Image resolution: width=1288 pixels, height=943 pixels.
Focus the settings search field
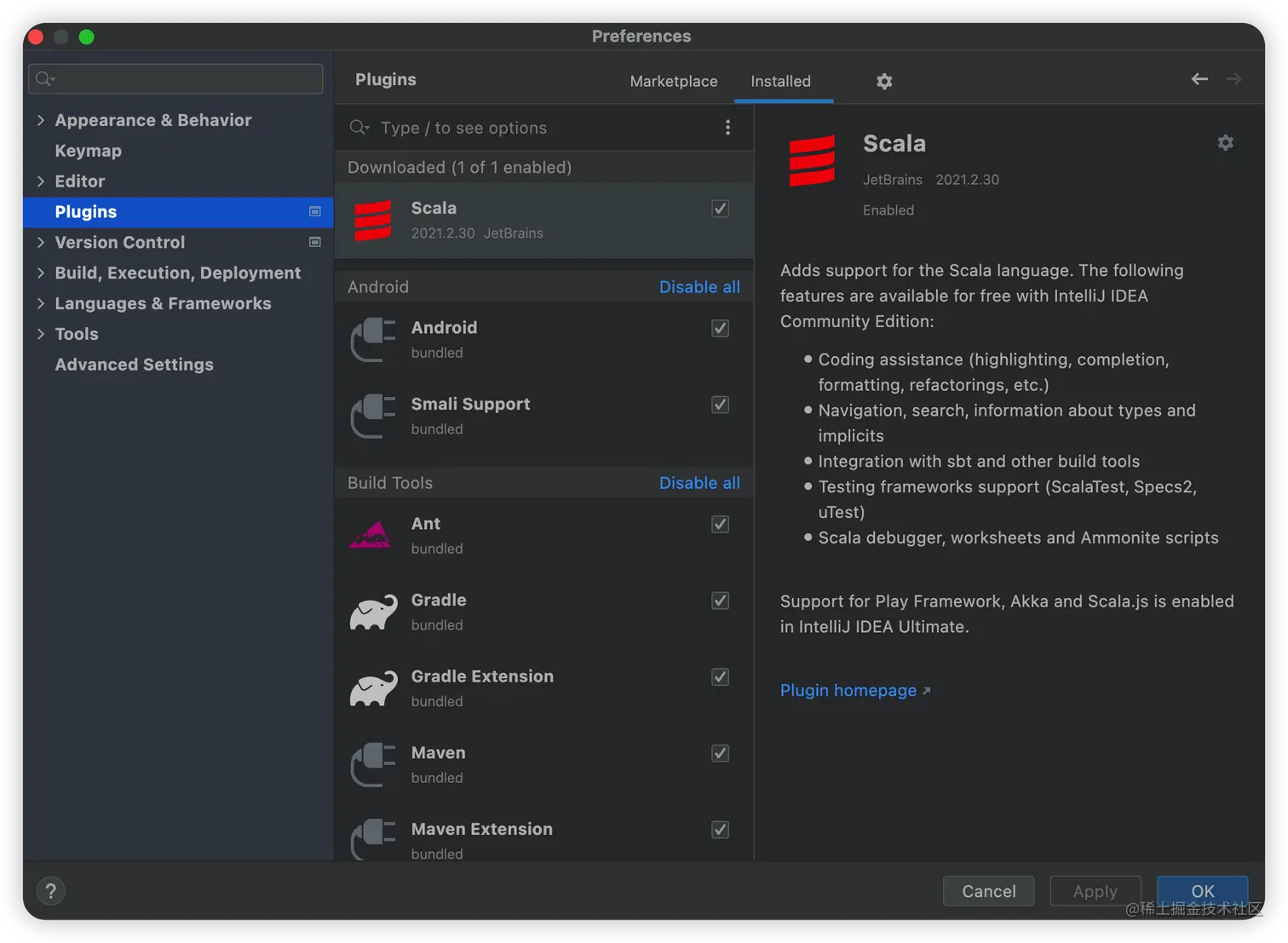coord(175,79)
